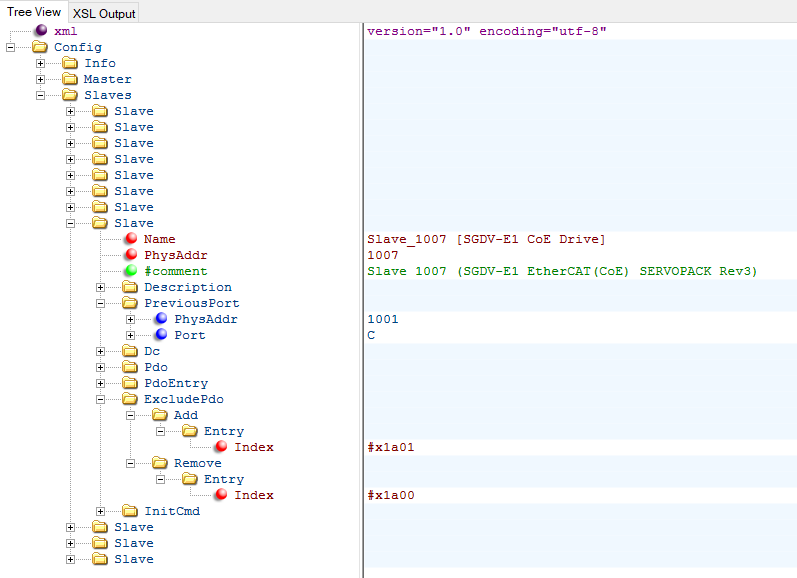Click the red ball icon beside Name
The height and width of the screenshot is (578, 797).
(x=130, y=239)
